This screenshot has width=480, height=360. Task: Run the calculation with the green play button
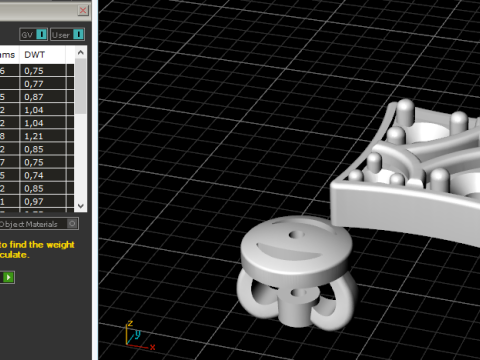coord(8,277)
